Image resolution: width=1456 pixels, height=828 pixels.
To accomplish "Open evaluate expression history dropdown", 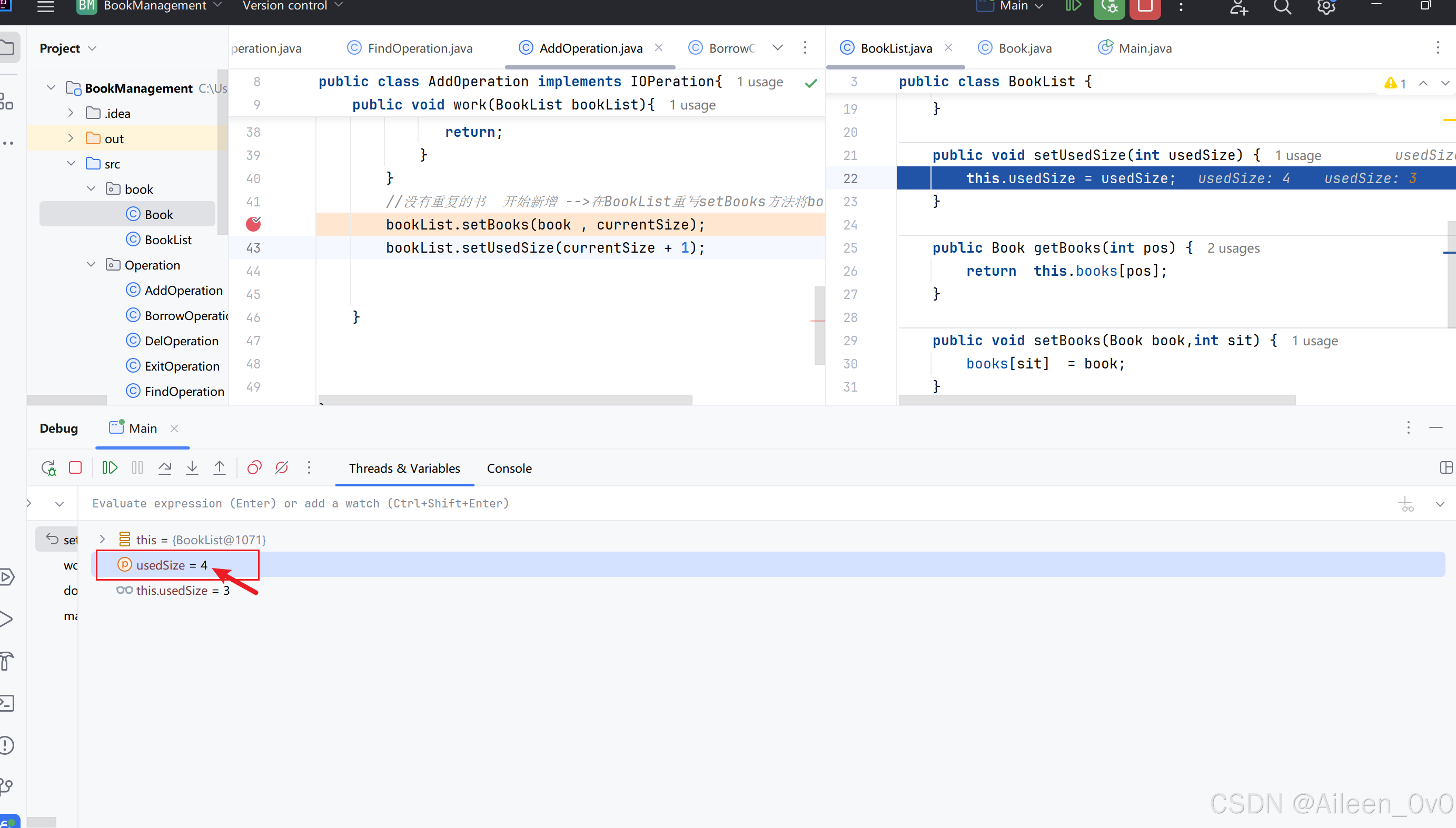I will (x=1440, y=504).
